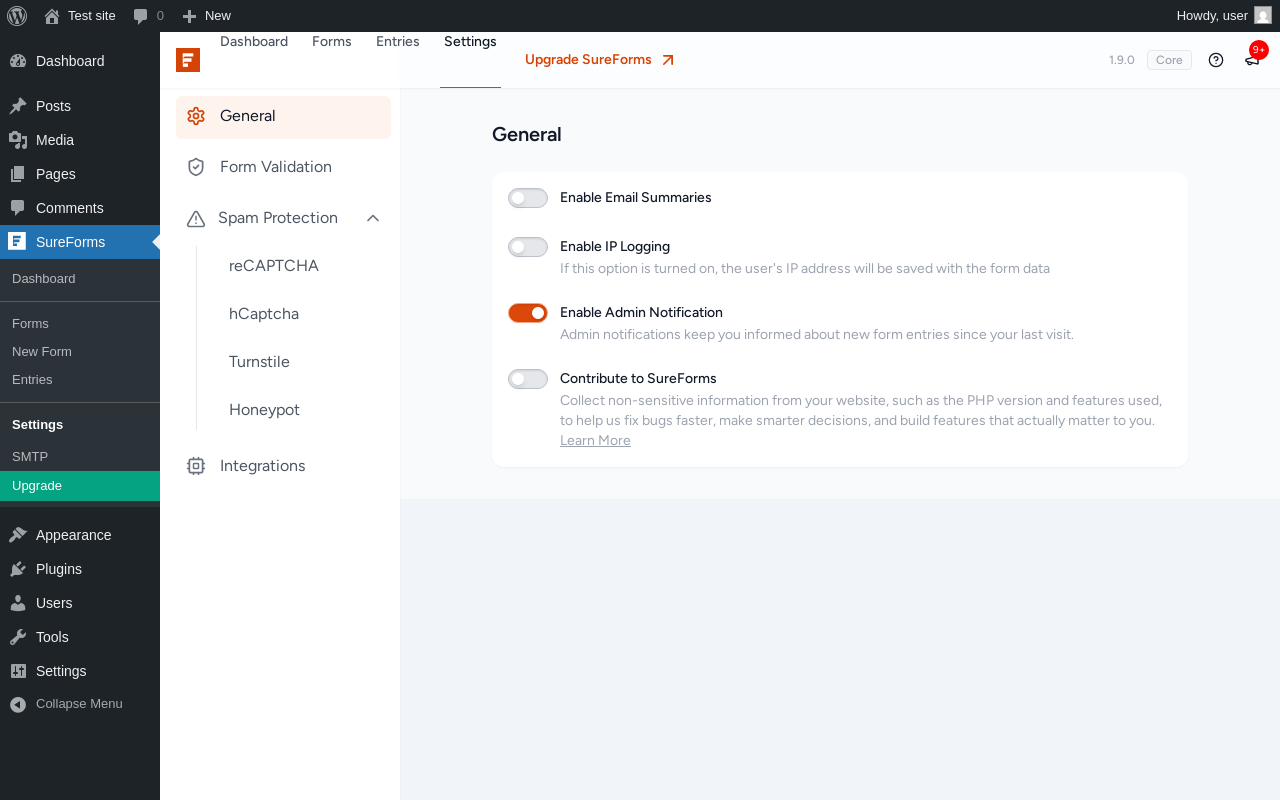Click the Form Validation shield icon
Image resolution: width=1280 pixels, height=800 pixels.
tap(196, 167)
